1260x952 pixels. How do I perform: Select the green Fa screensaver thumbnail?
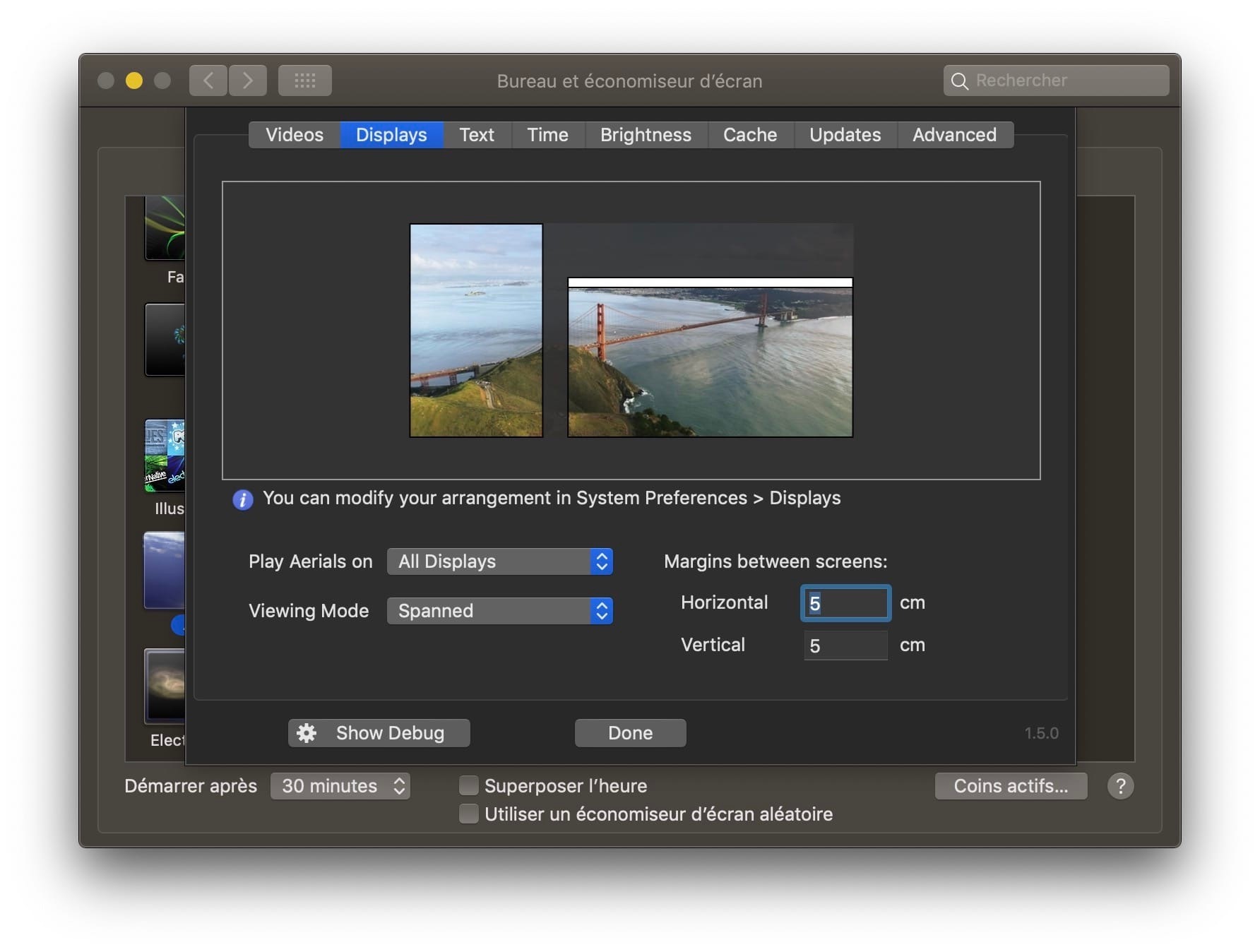165,227
